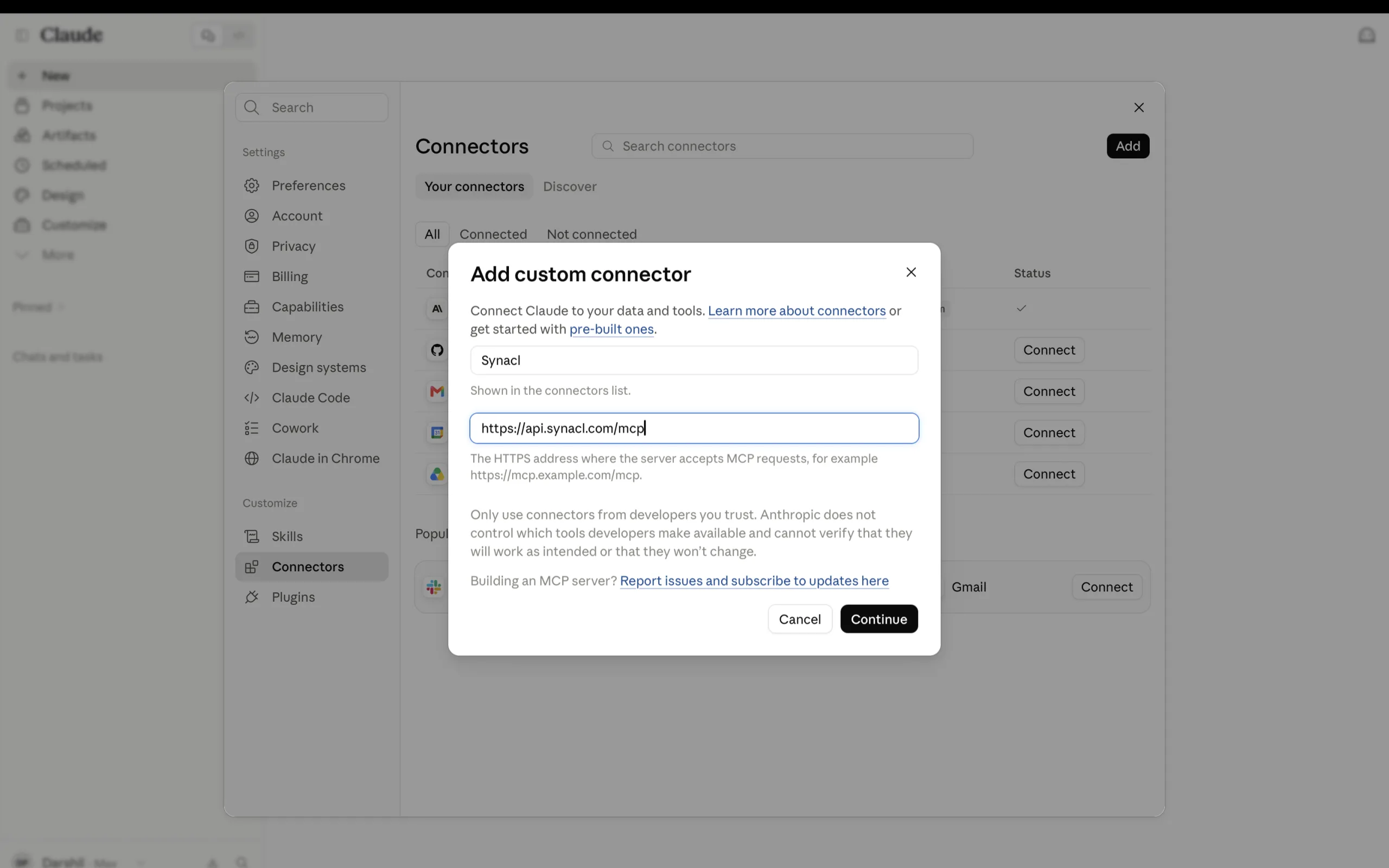
Task: Focus the Synacl connector name field
Action: pos(694,360)
